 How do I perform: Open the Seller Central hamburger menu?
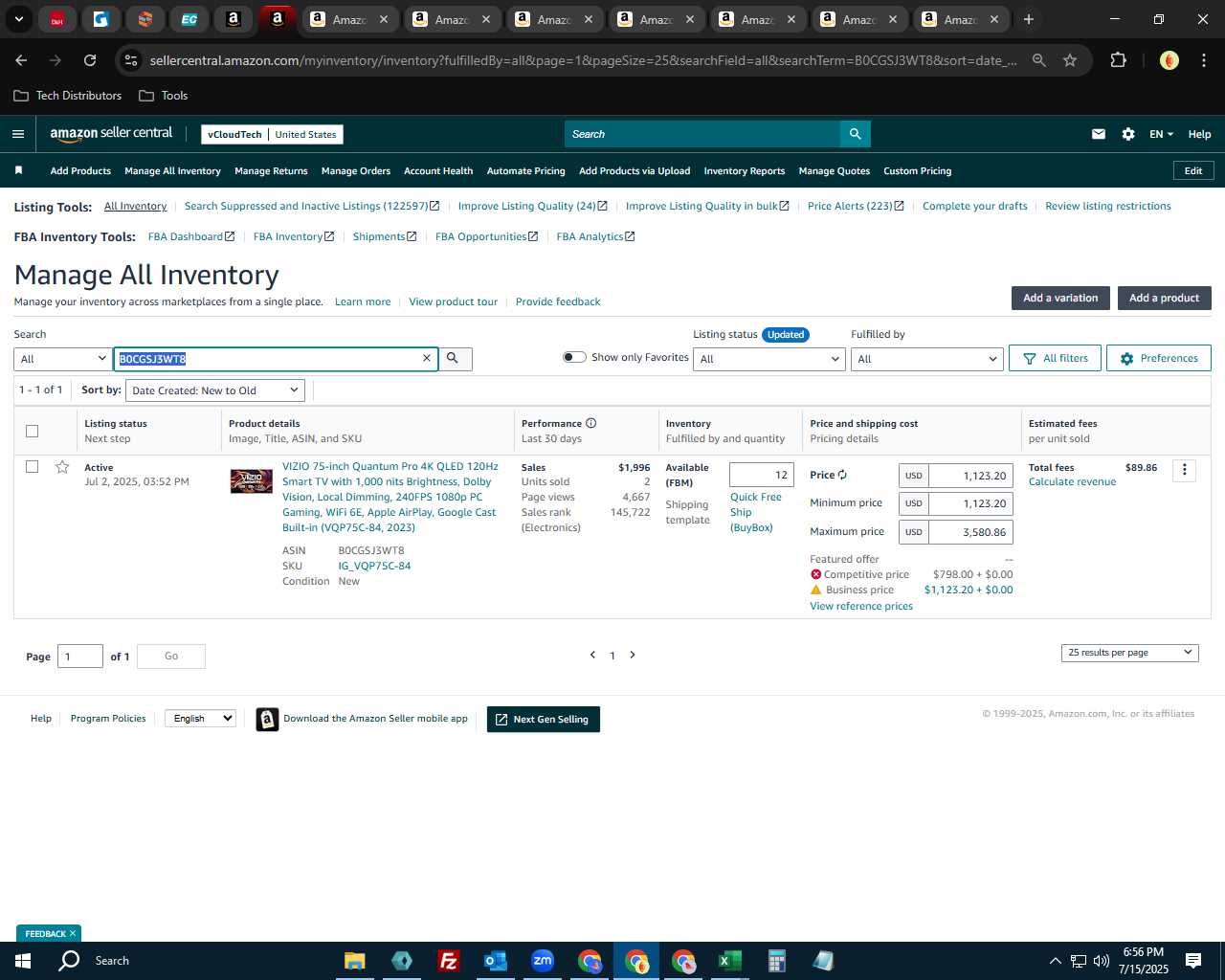point(17,134)
